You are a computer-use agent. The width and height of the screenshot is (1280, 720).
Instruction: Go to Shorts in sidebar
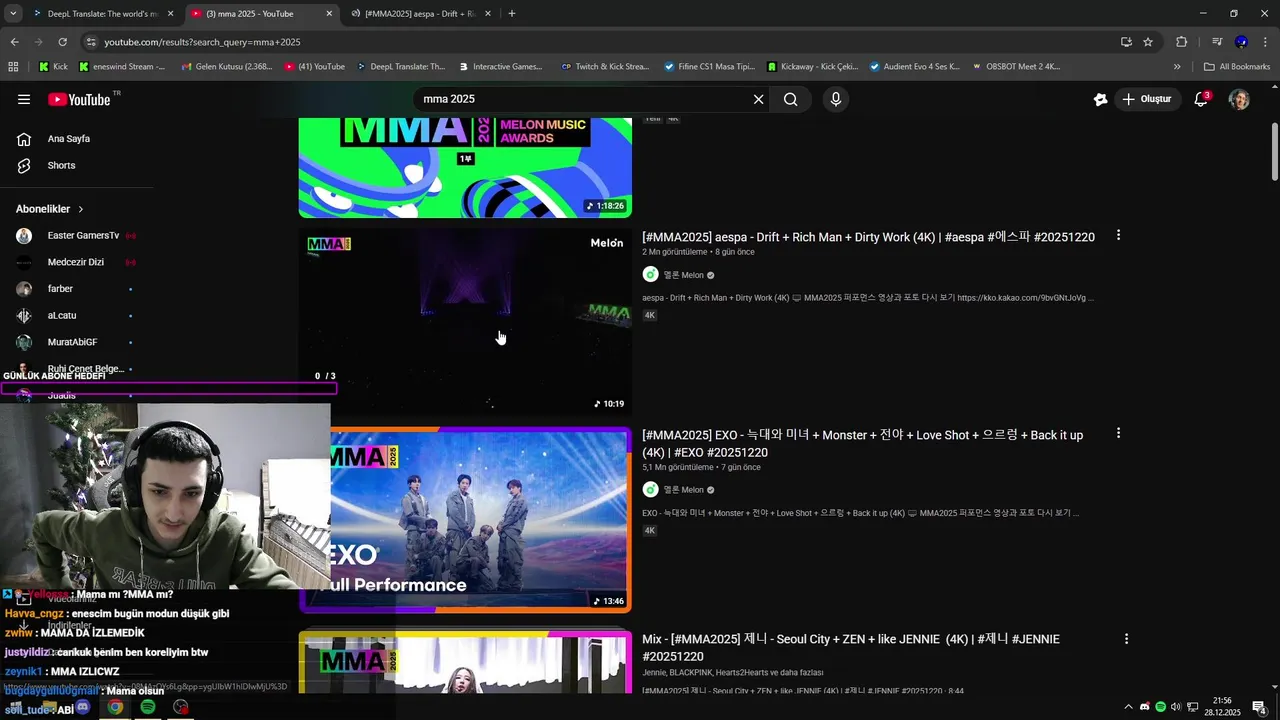61,165
